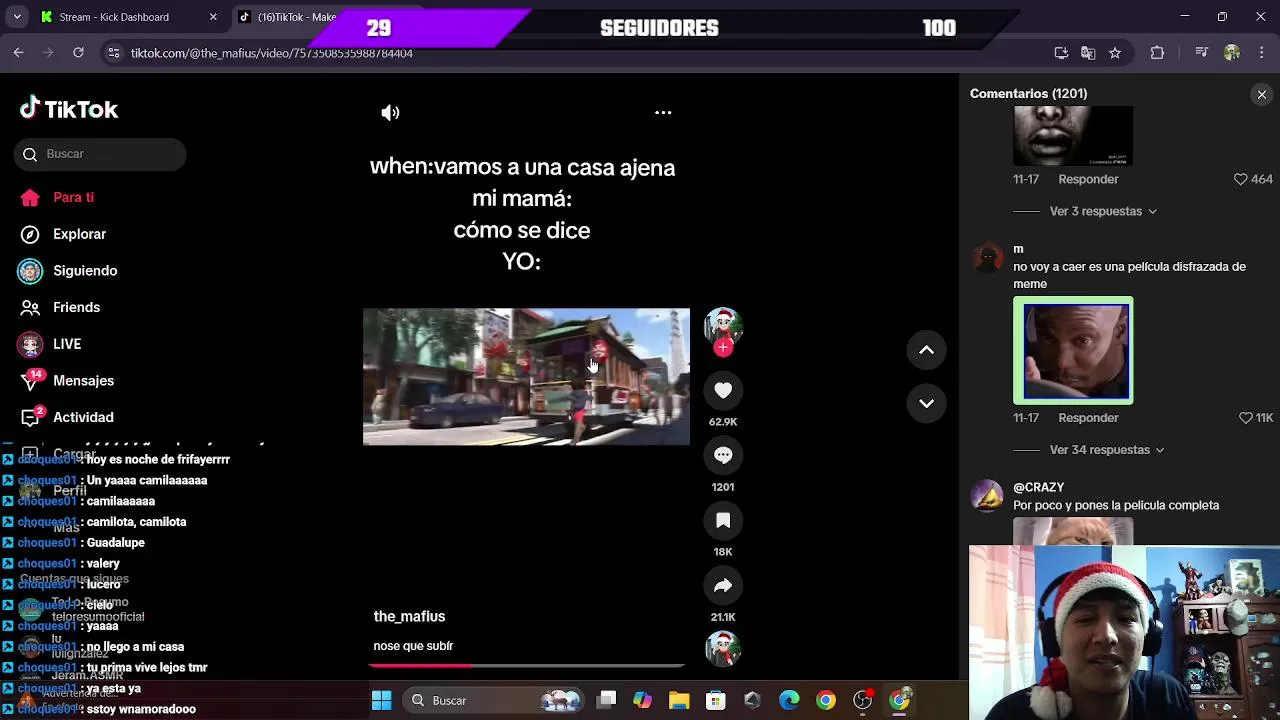
Task: Close the Kick Dashboard tab
Action: (x=213, y=17)
